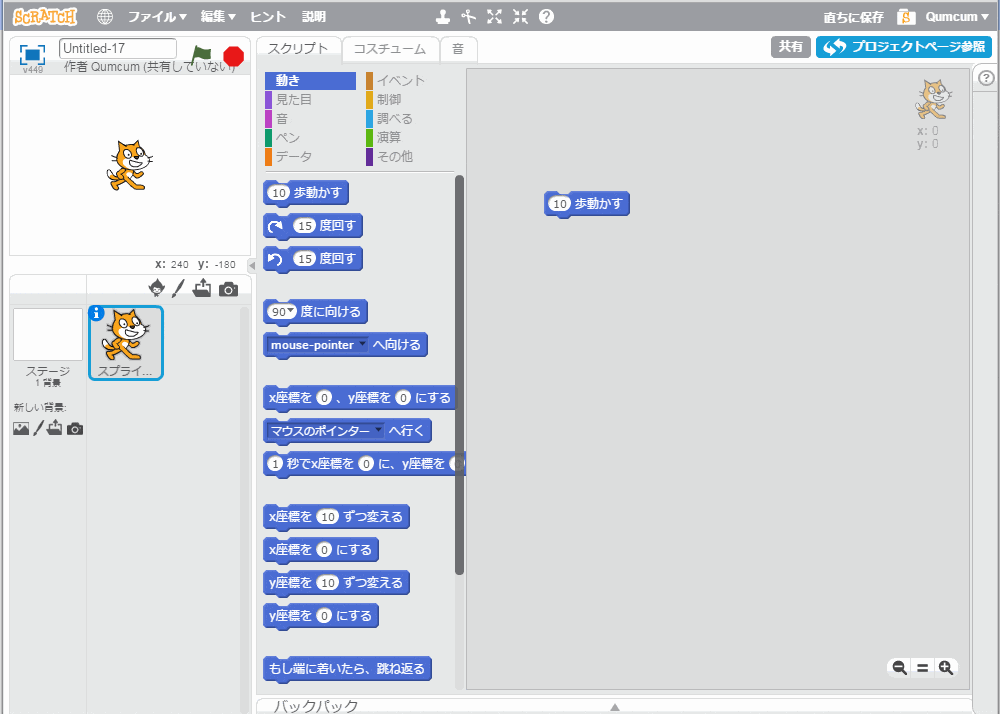Screen dimensions: 1000x714
Task: Select the 音 block category in palette
Action: tap(310, 119)
